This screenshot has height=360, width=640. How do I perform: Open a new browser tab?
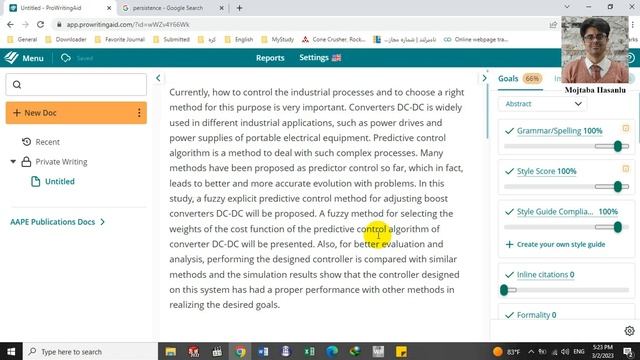[x=240, y=8]
